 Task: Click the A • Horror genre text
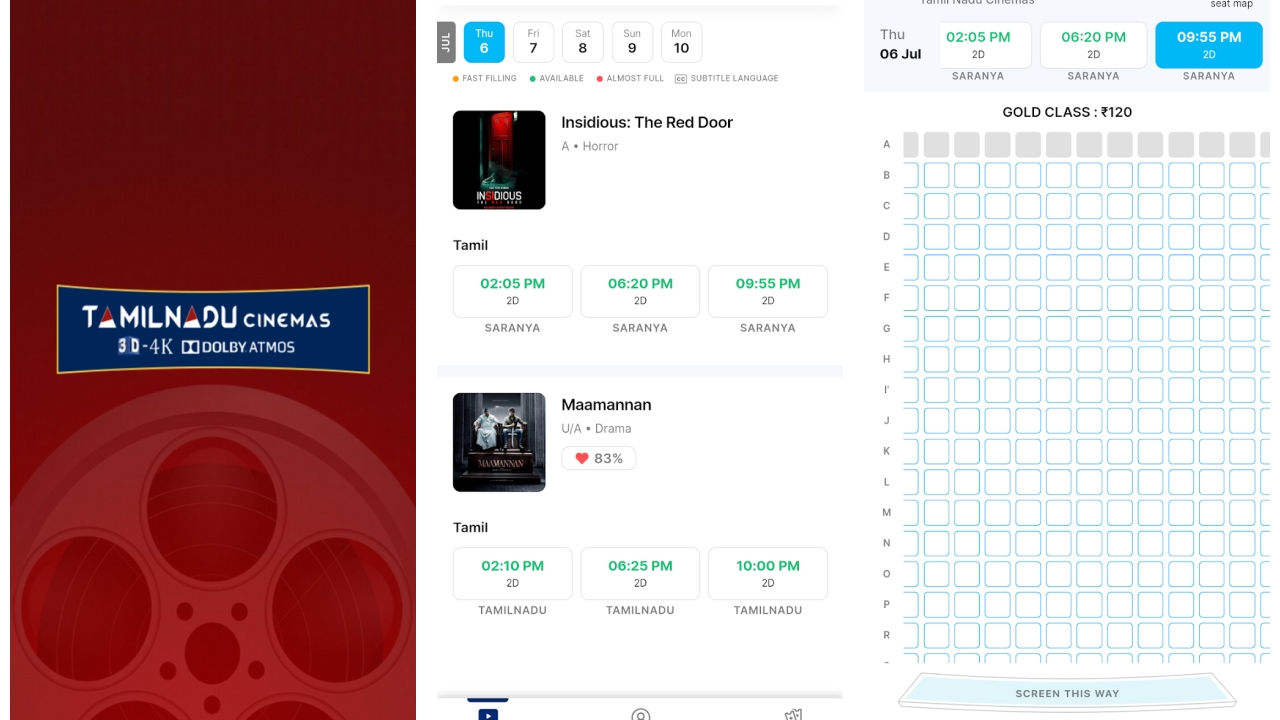590,146
